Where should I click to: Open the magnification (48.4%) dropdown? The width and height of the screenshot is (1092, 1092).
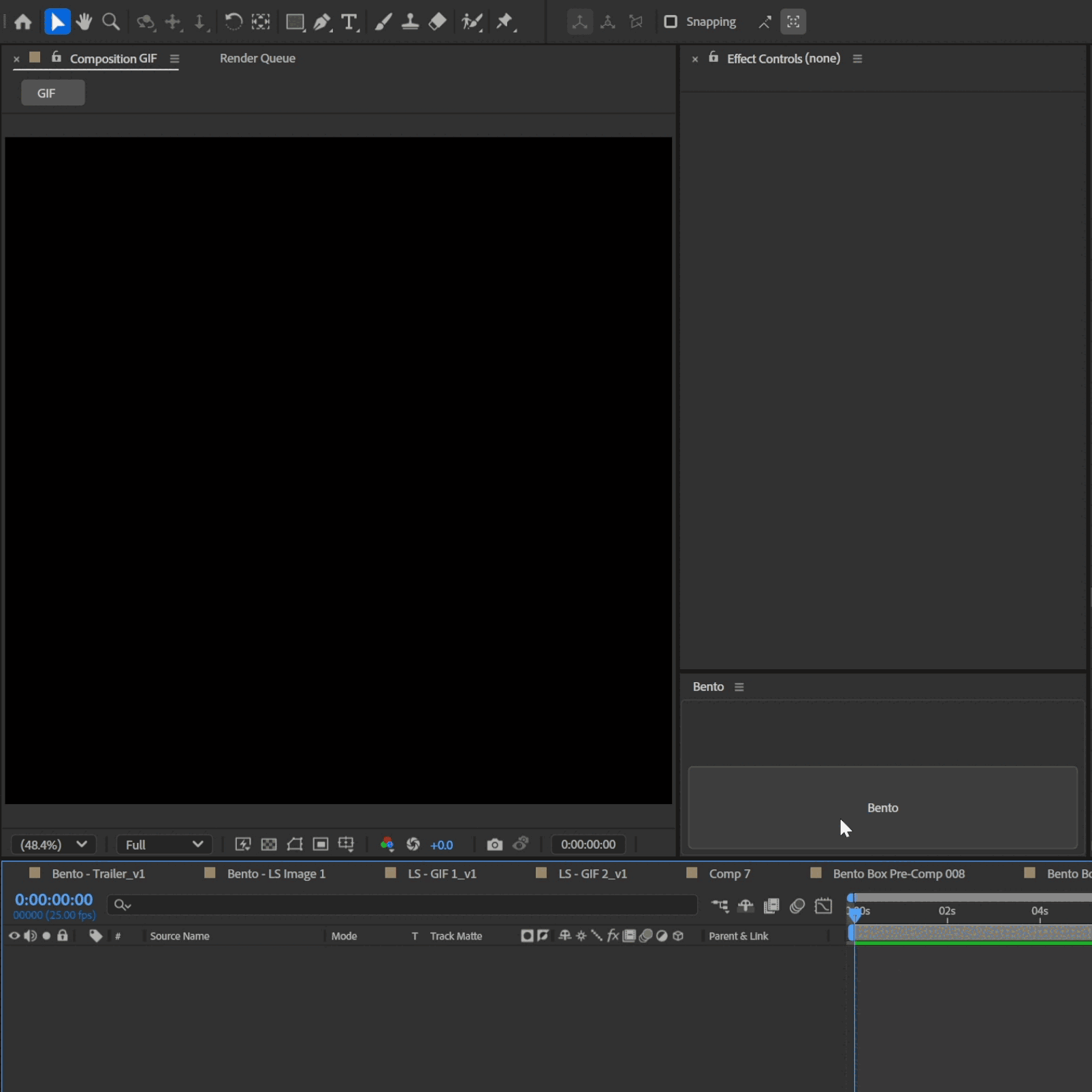coord(54,844)
